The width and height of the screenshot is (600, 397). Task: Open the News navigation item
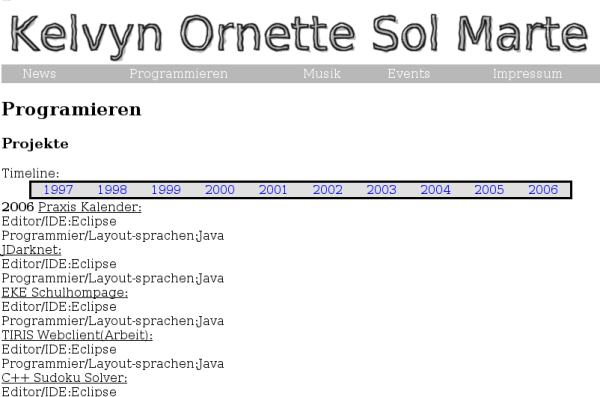[x=39, y=74]
